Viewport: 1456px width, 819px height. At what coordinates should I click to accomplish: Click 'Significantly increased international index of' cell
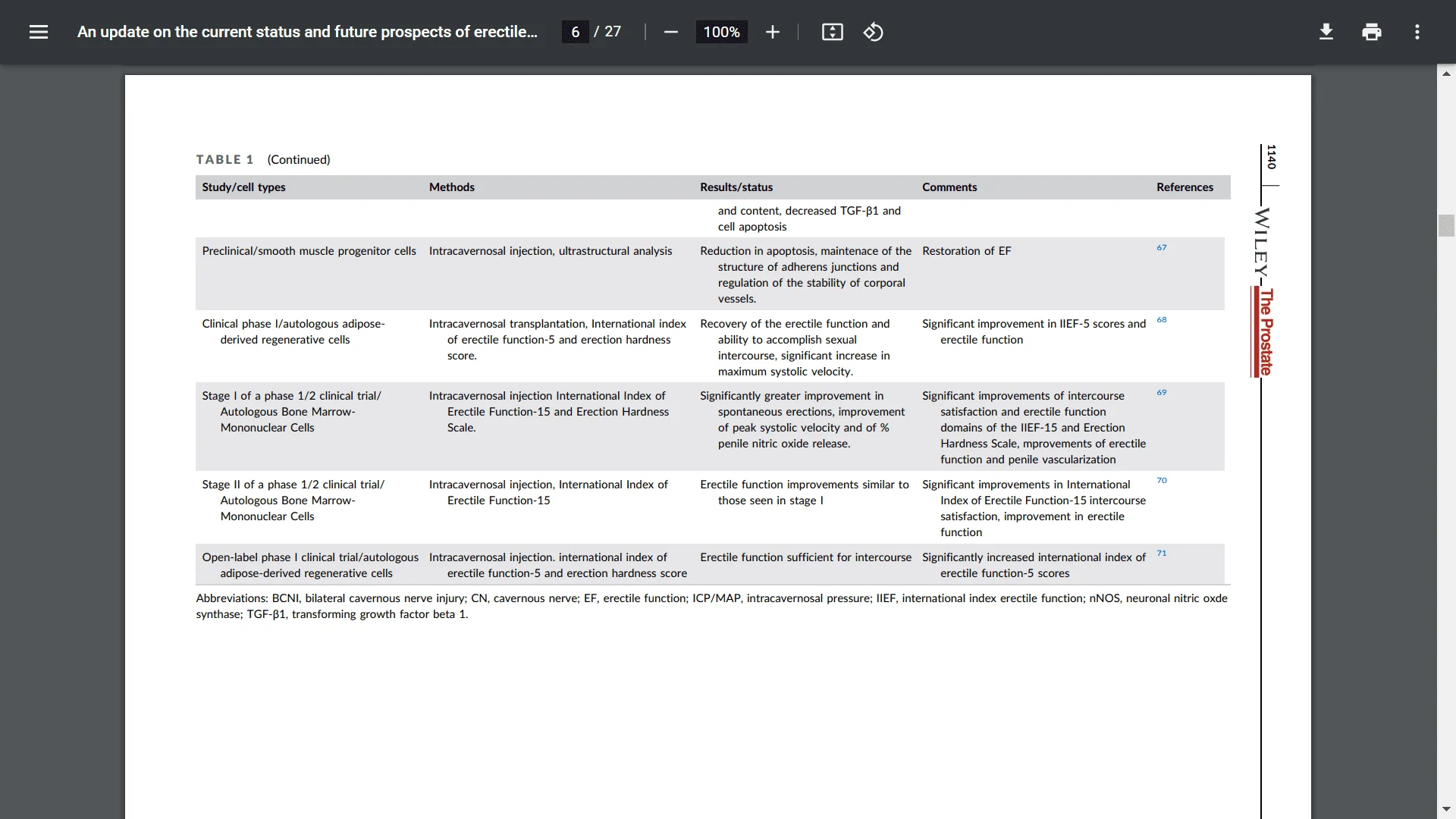pyautogui.click(x=1034, y=565)
